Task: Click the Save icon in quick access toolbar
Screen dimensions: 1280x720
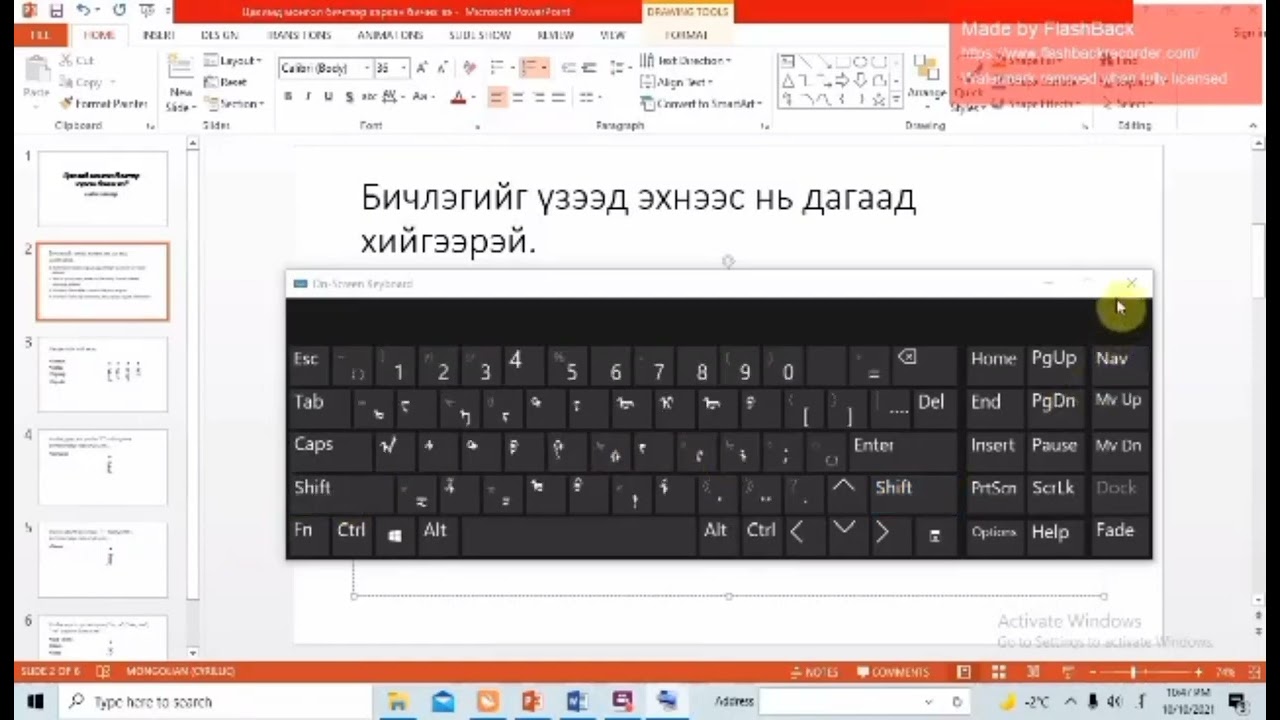Action: coord(55,11)
